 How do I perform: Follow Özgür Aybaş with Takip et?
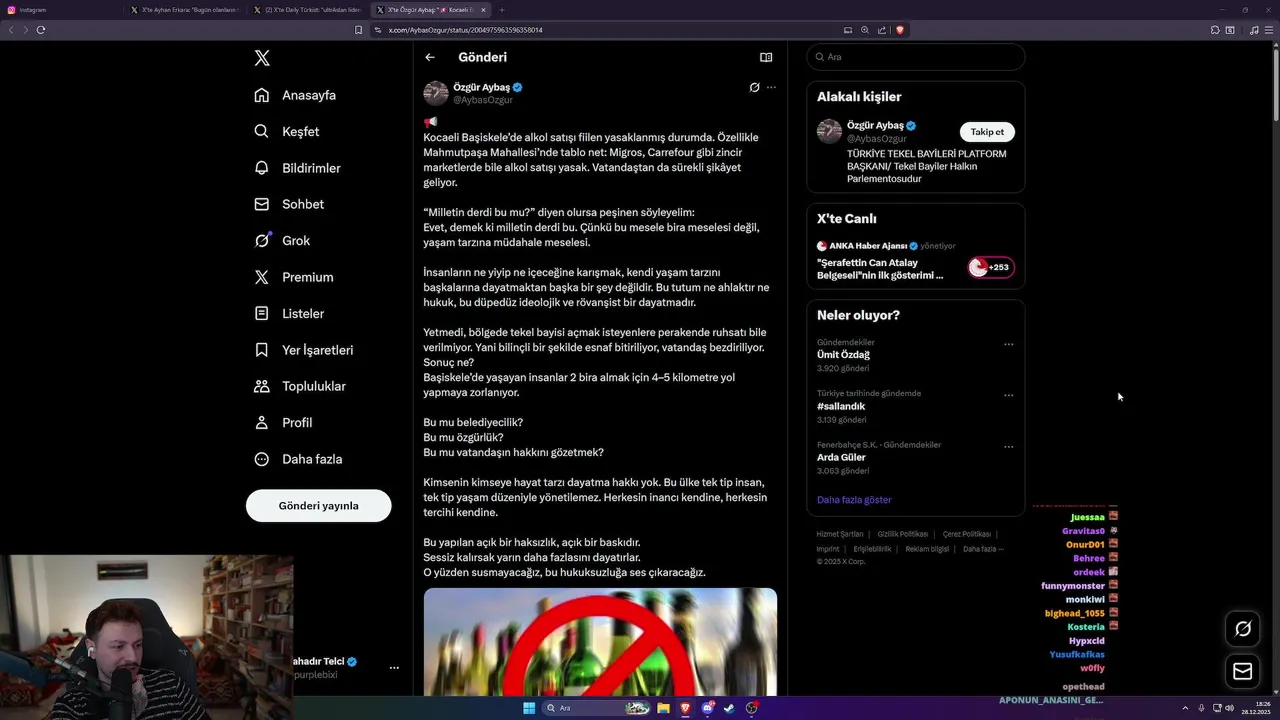tap(987, 132)
